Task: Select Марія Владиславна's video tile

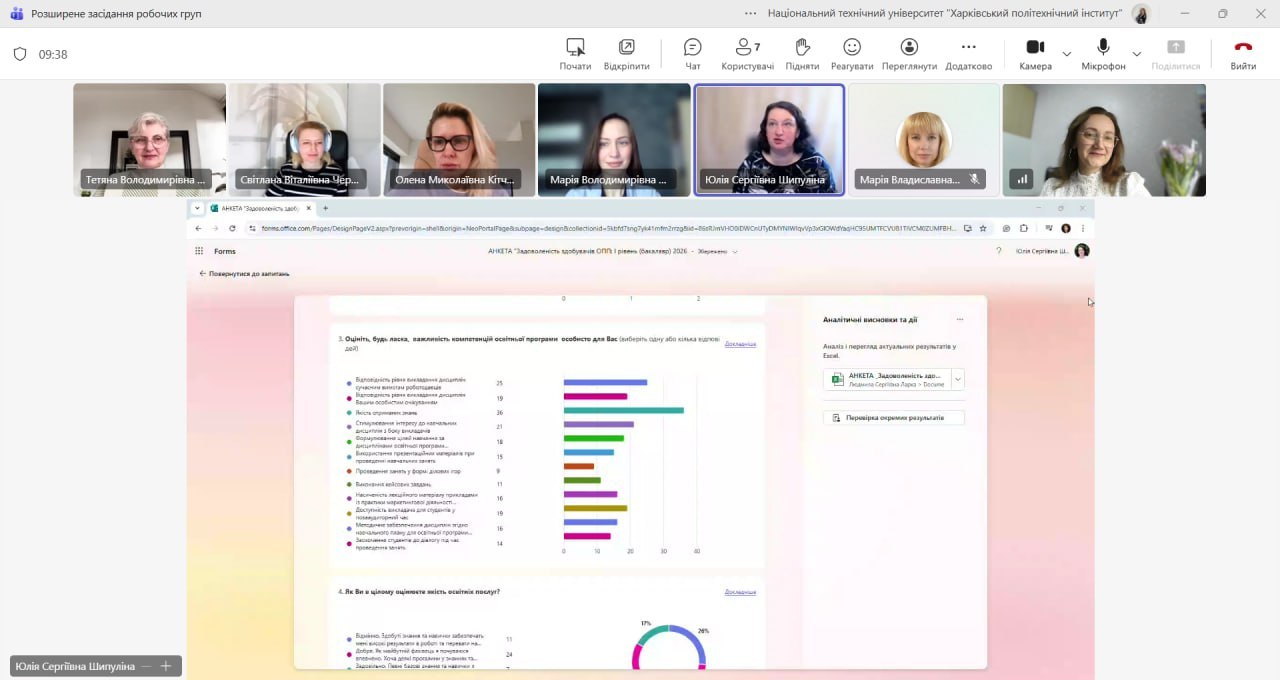Action: coord(924,139)
